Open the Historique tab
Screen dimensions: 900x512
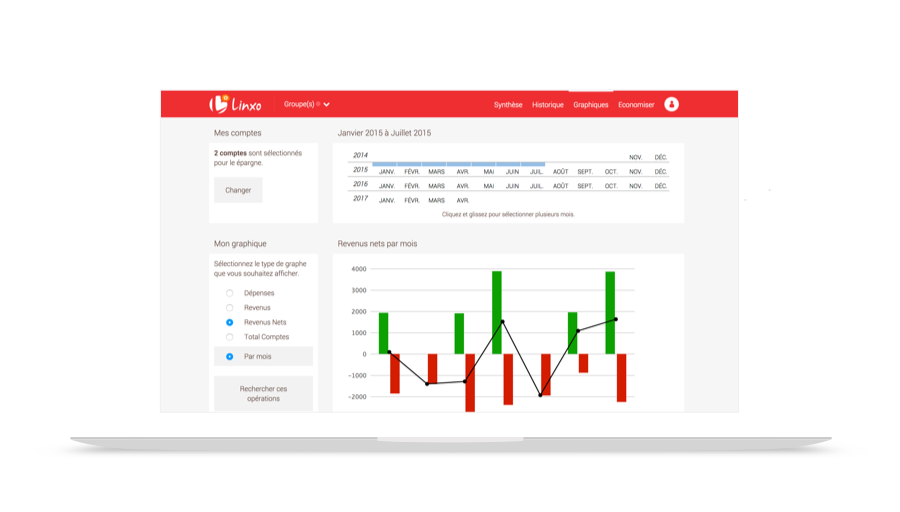click(x=548, y=105)
